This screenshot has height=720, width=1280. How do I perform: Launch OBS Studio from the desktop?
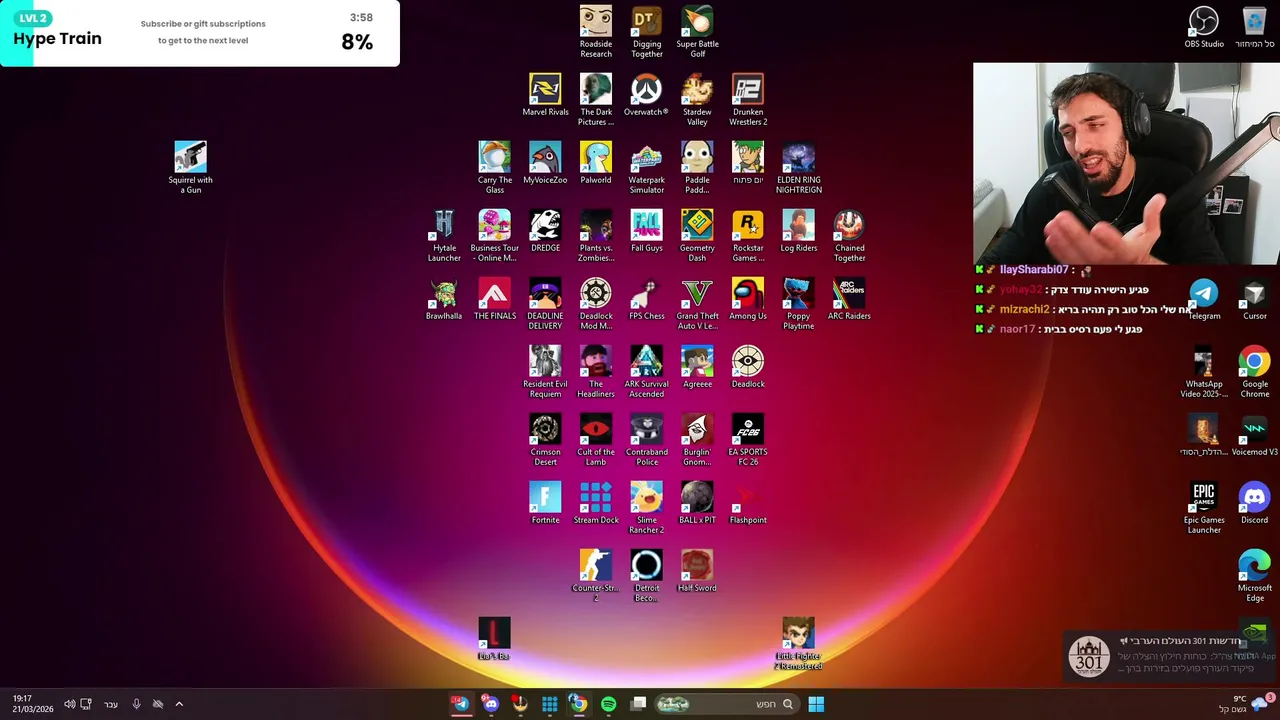(x=1204, y=26)
